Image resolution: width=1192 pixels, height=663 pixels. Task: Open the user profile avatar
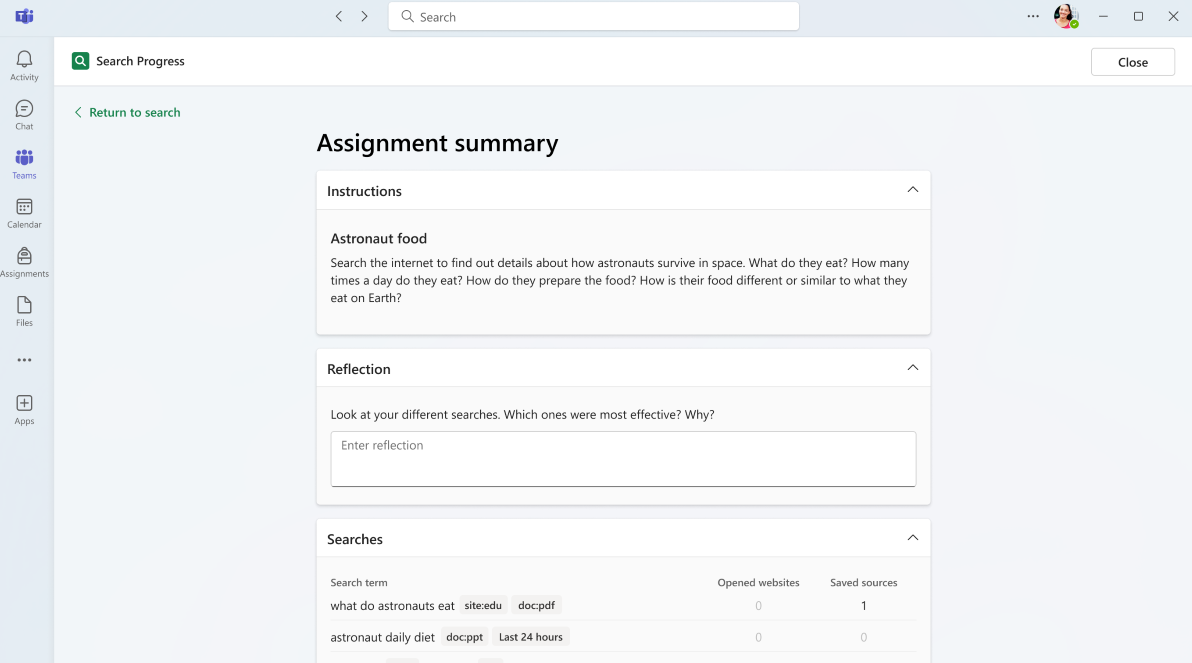1066,16
